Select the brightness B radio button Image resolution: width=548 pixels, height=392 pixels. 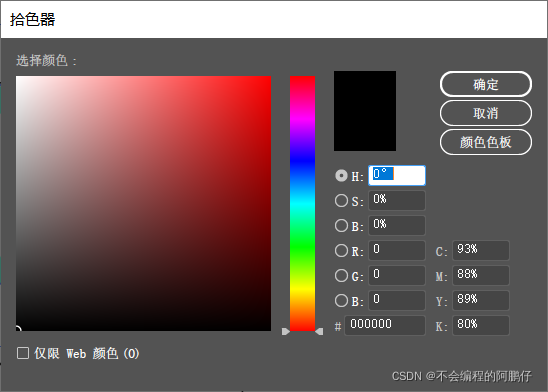(x=341, y=225)
